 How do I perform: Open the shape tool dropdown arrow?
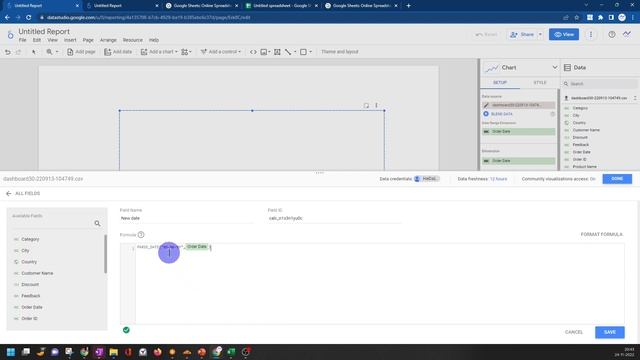tap(310, 52)
